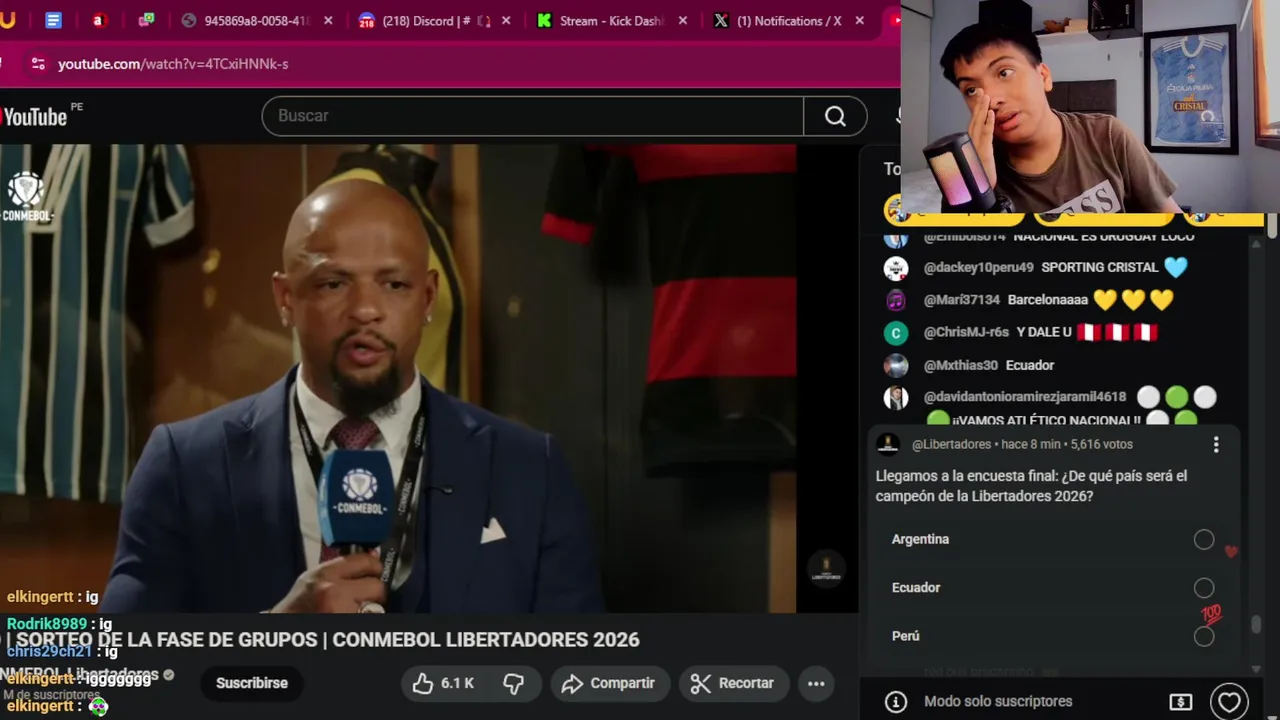This screenshot has height=720, width=1280.
Task: Open the pinned pink-green icon tab
Action: pos(146,20)
